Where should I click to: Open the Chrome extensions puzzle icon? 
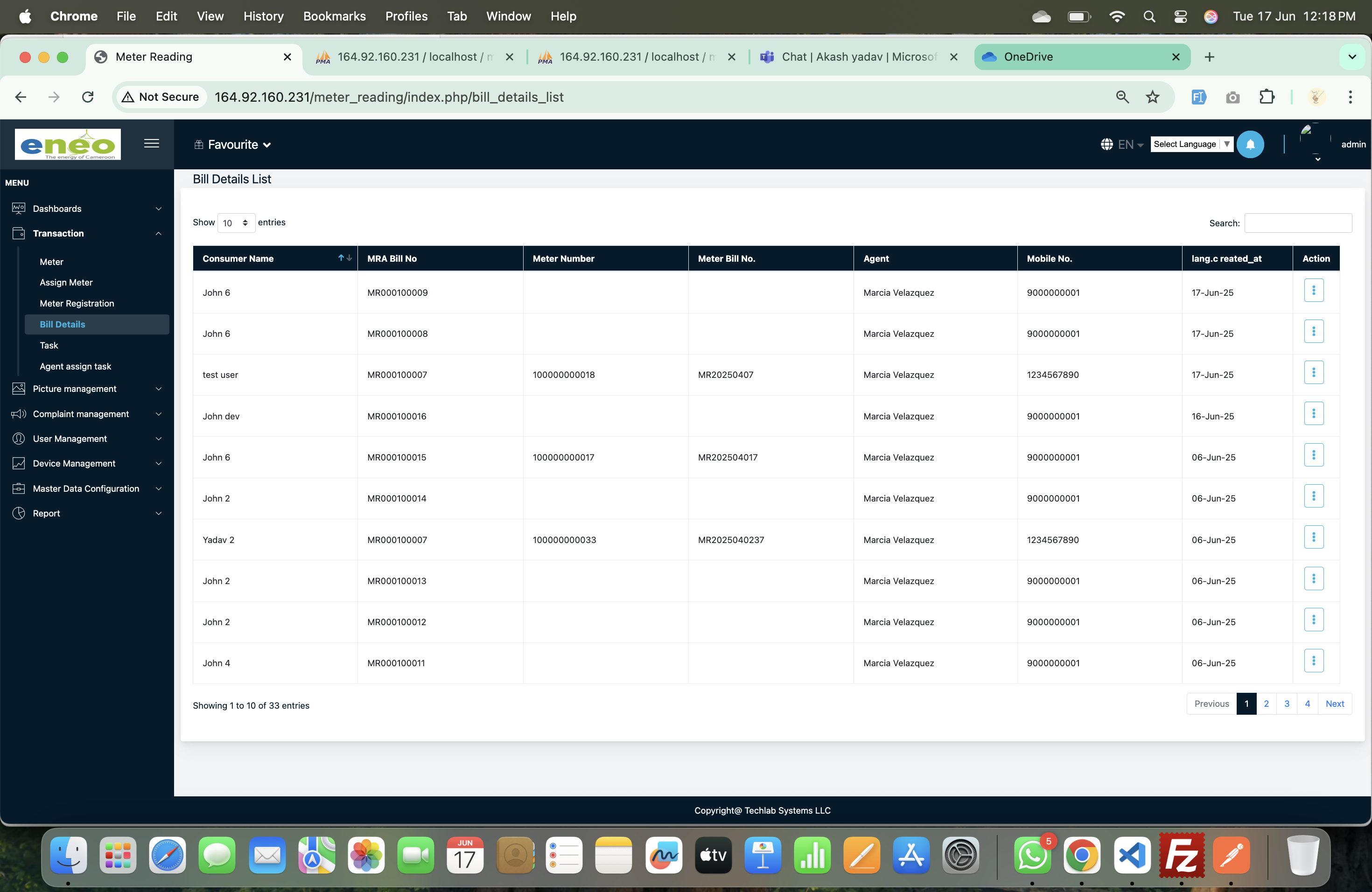coord(1266,97)
